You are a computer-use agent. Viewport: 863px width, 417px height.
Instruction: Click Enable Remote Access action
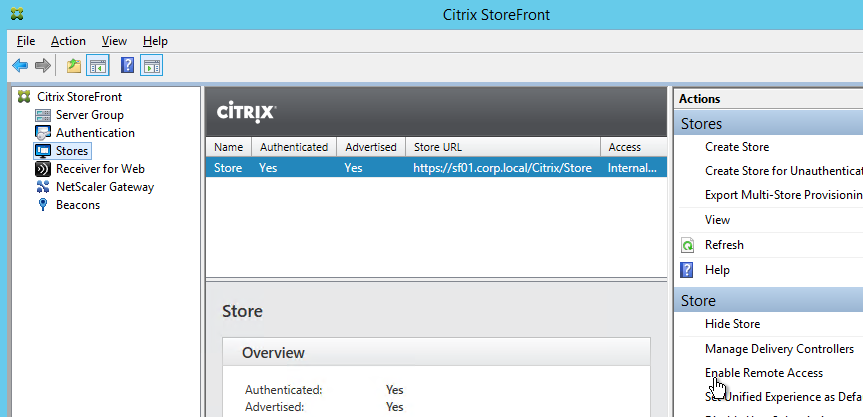pos(764,373)
